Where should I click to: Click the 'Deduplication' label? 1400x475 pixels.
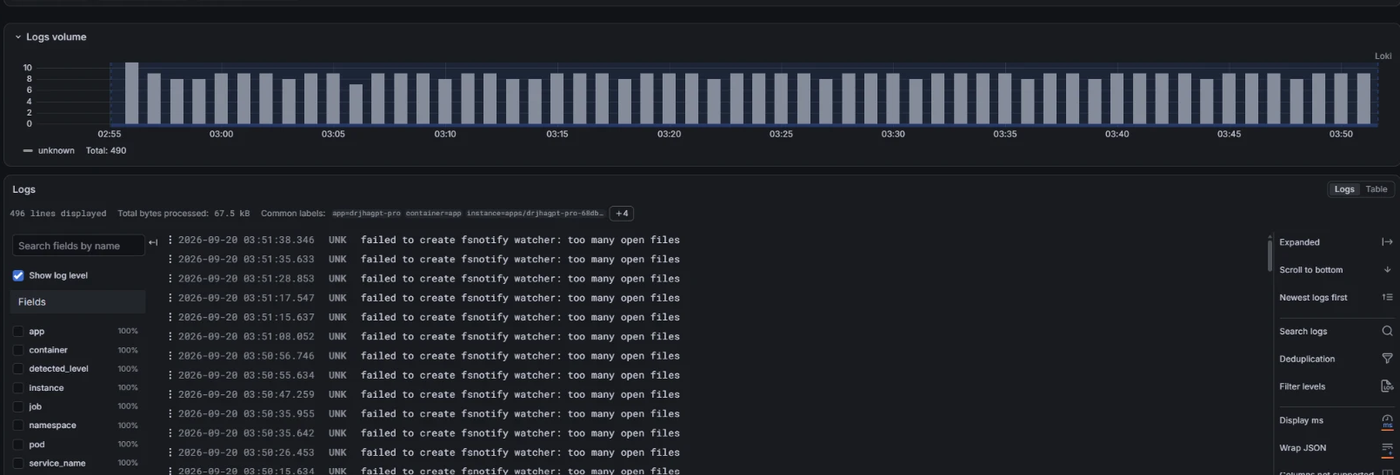tap(1307, 358)
